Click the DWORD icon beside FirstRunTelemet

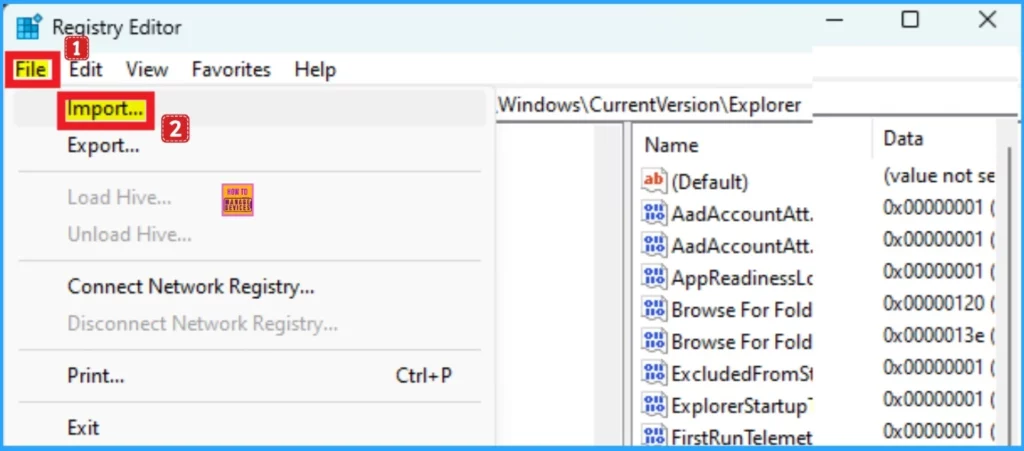[654, 436]
